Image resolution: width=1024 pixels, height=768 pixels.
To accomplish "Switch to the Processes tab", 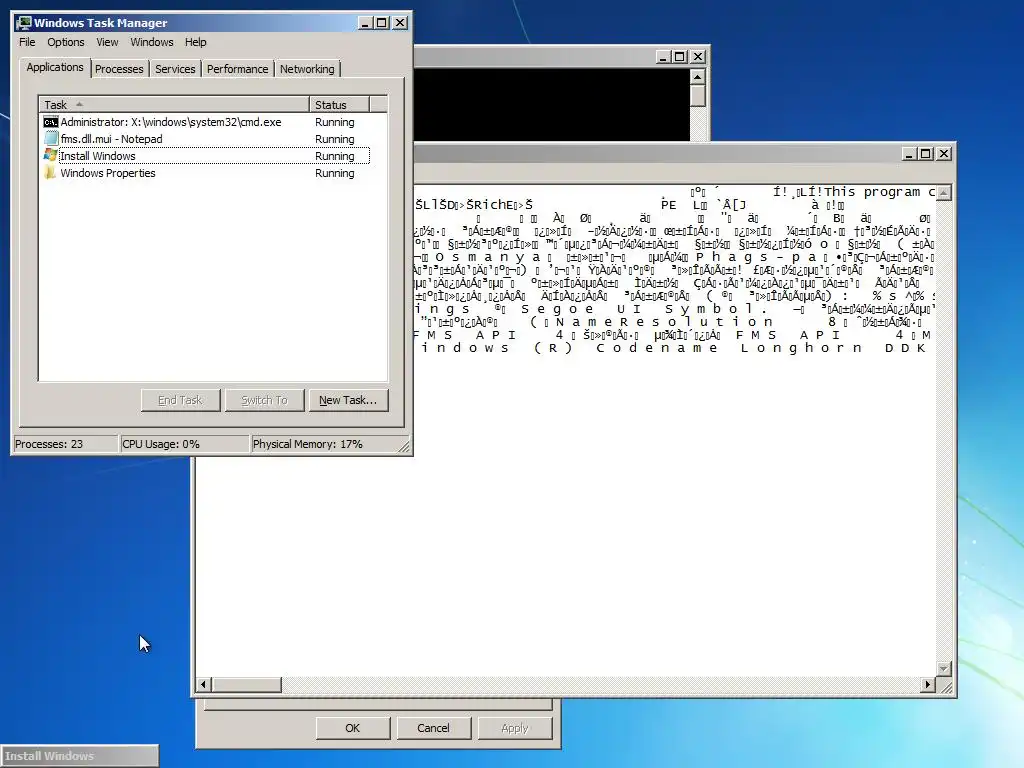I will coord(119,69).
